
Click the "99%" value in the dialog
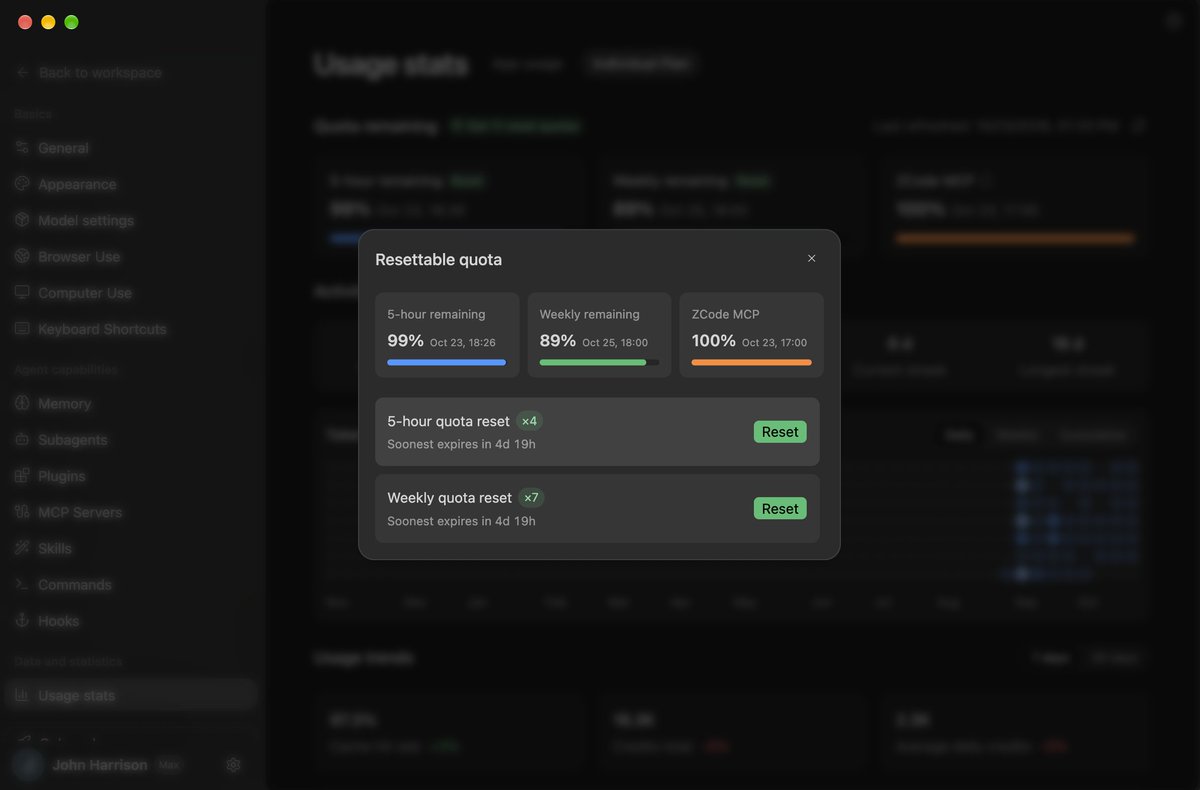(x=406, y=341)
